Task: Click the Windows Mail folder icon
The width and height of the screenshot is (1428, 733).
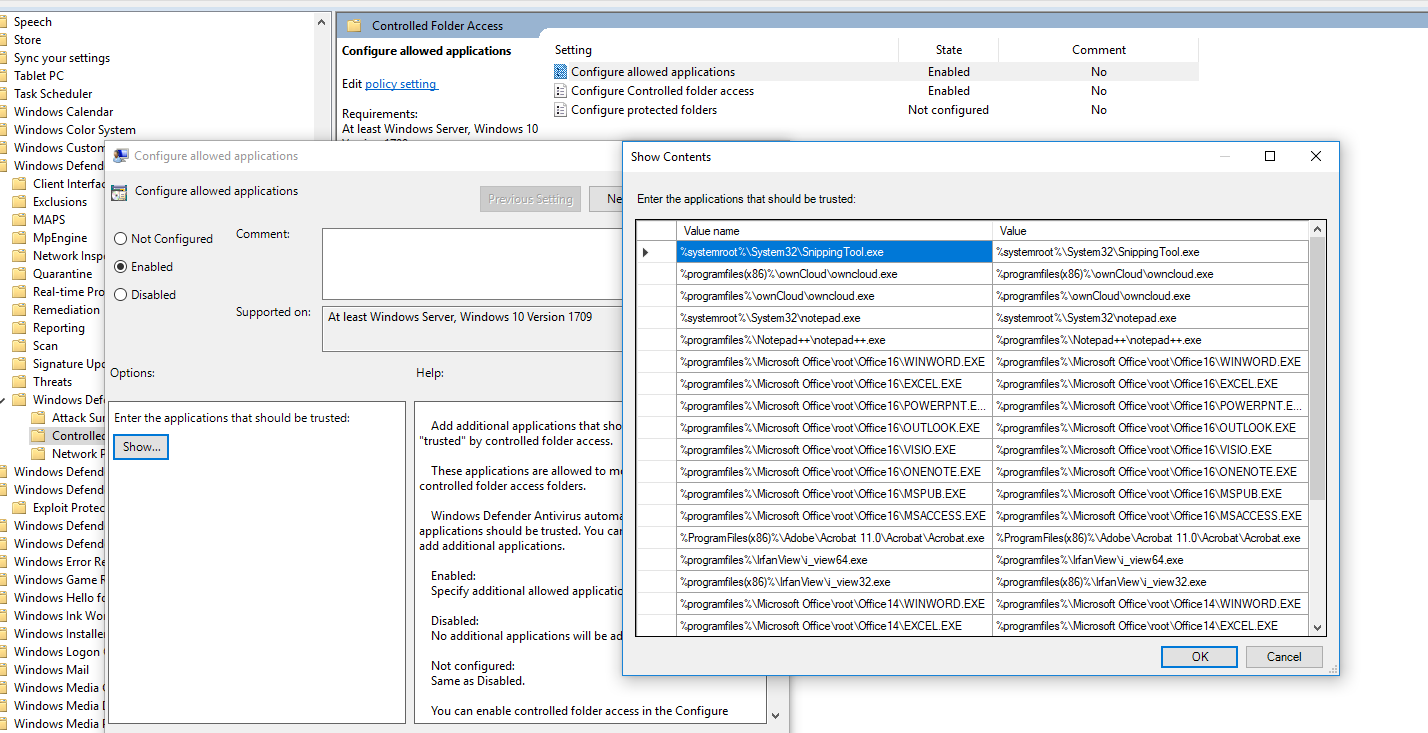Action: 4,670
